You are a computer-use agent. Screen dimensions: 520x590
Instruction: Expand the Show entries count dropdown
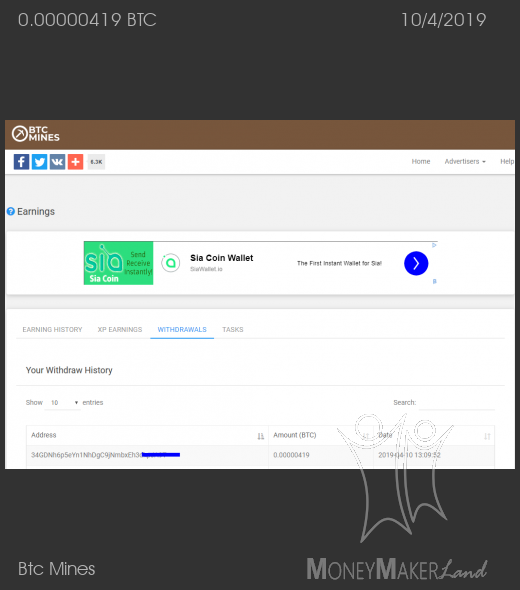(x=62, y=403)
